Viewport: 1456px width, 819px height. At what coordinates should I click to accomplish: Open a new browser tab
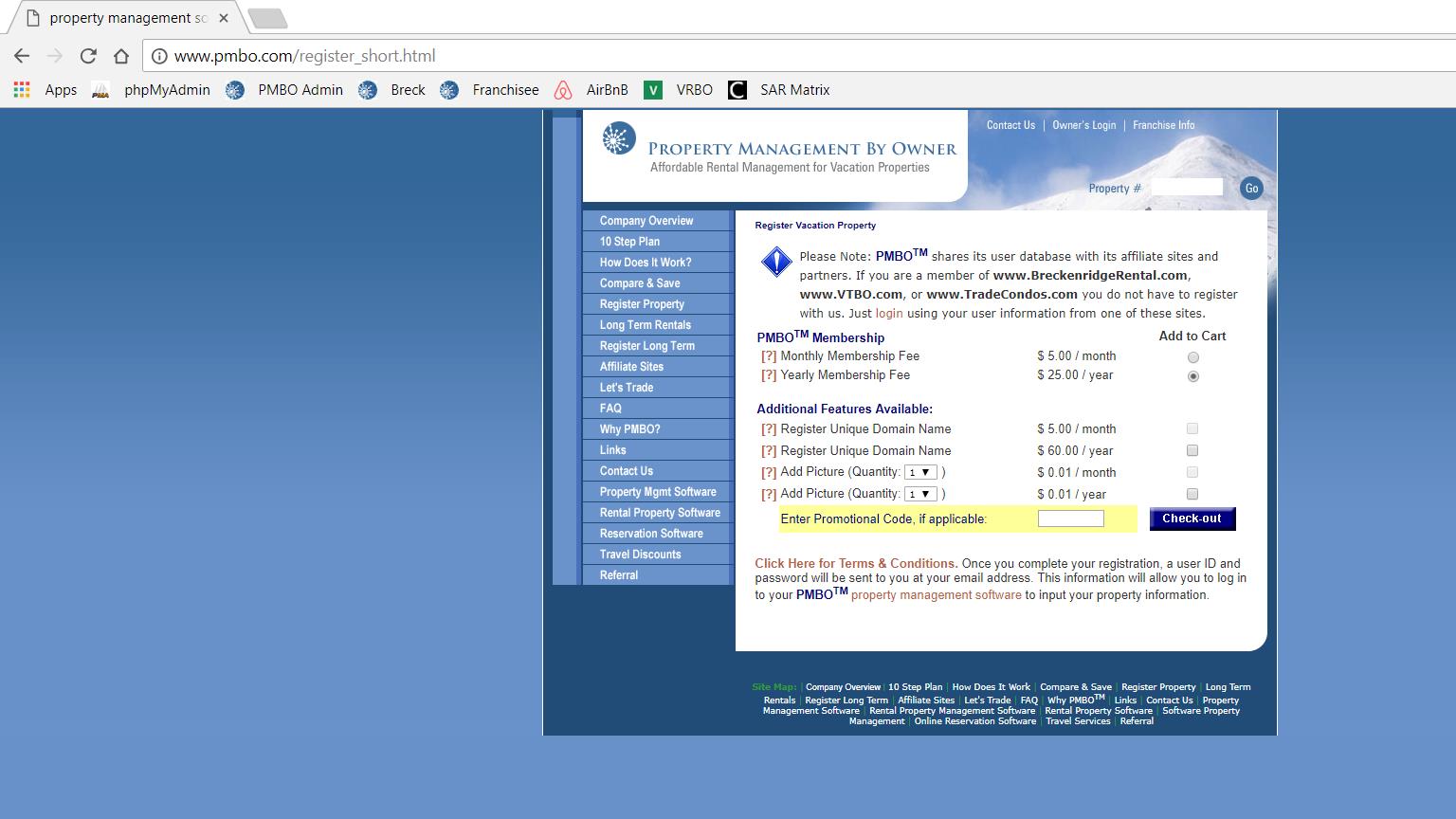pyautogui.click(x=267, y=18)
